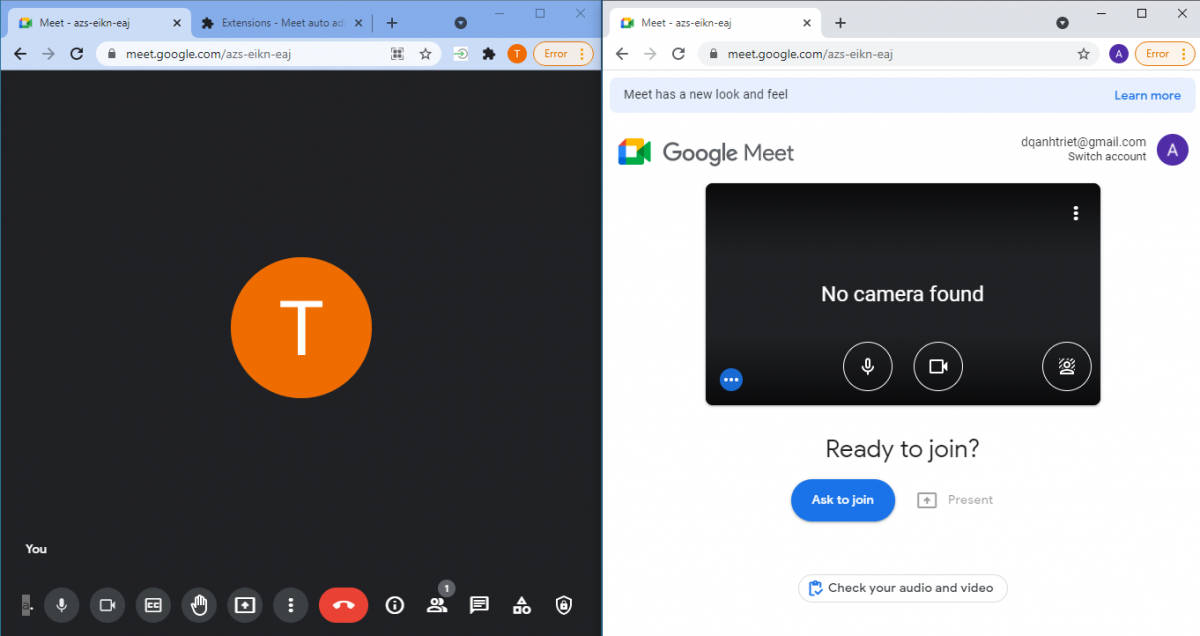Open a new tab in left browser window
This screenshot has width=1200, height=636.
[391, 23]
